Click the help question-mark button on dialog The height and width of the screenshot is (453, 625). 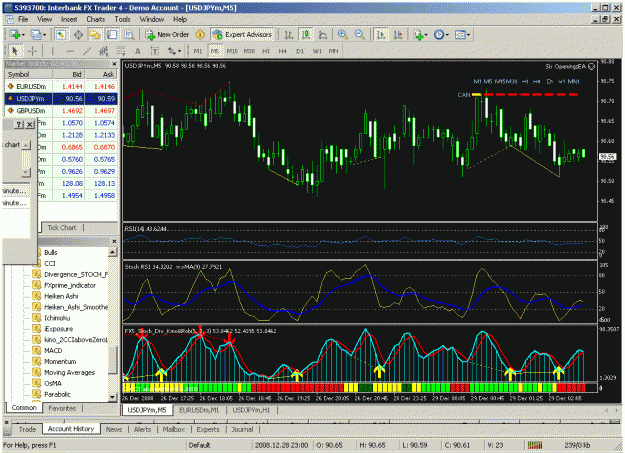tap(19, 124)
